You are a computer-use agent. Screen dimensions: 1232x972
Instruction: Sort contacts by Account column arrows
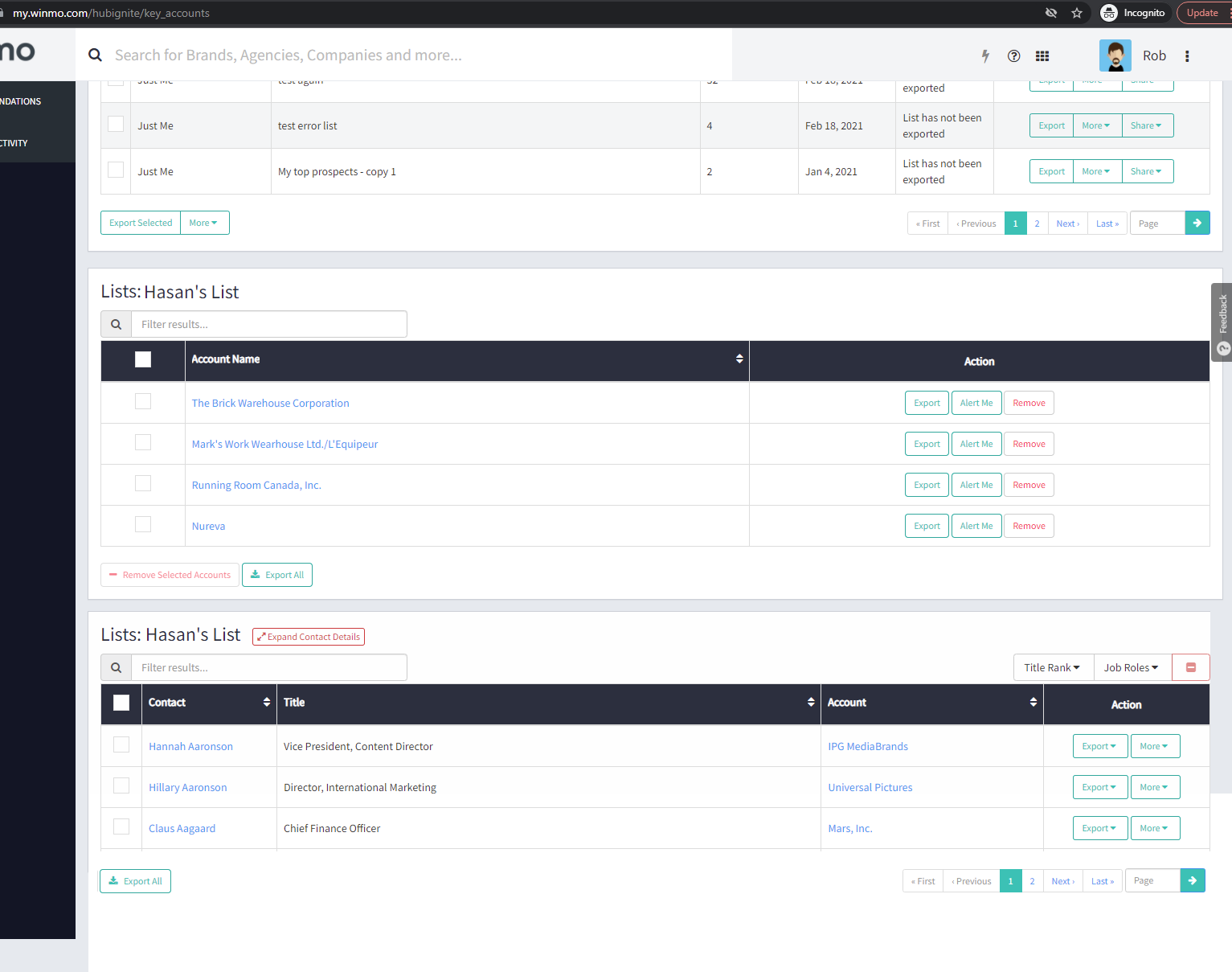point(1033,702)
